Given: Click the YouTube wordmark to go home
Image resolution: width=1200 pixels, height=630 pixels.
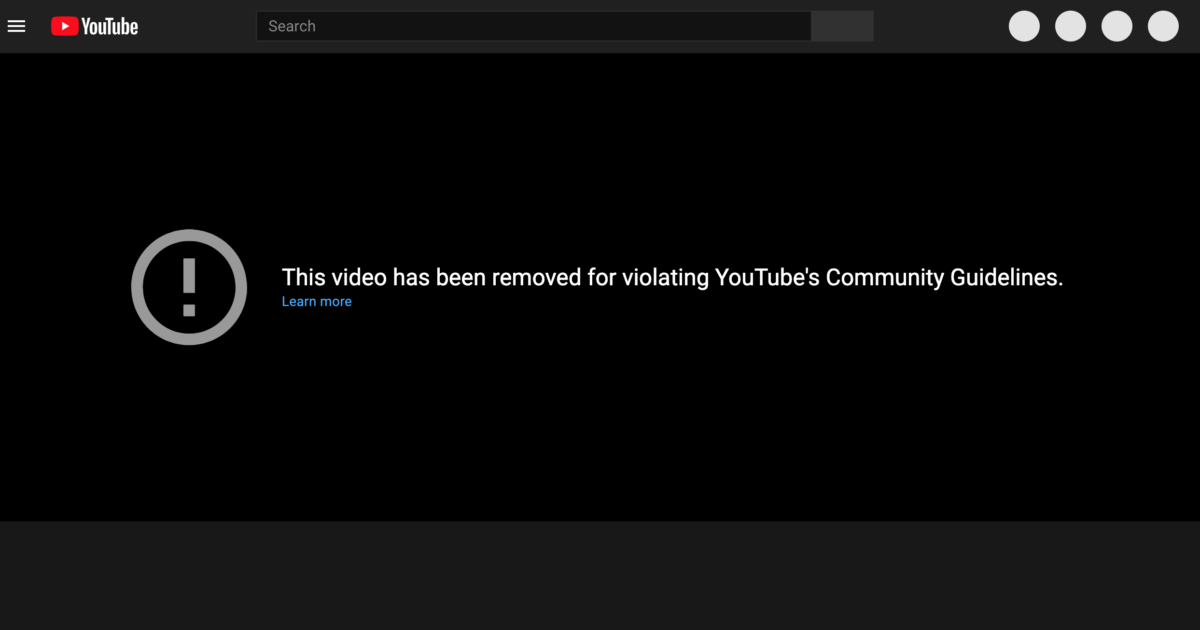Looking at the screenshot, I should 110,27.
